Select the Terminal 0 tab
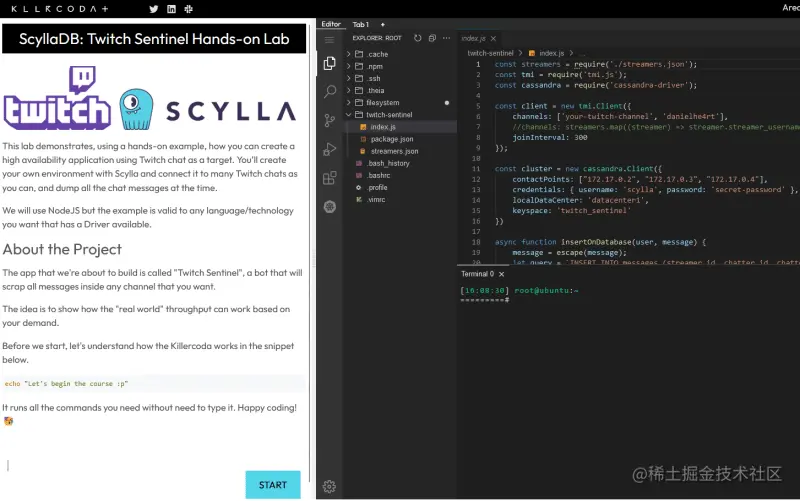 pyautogui.click(x=478, y=274)
